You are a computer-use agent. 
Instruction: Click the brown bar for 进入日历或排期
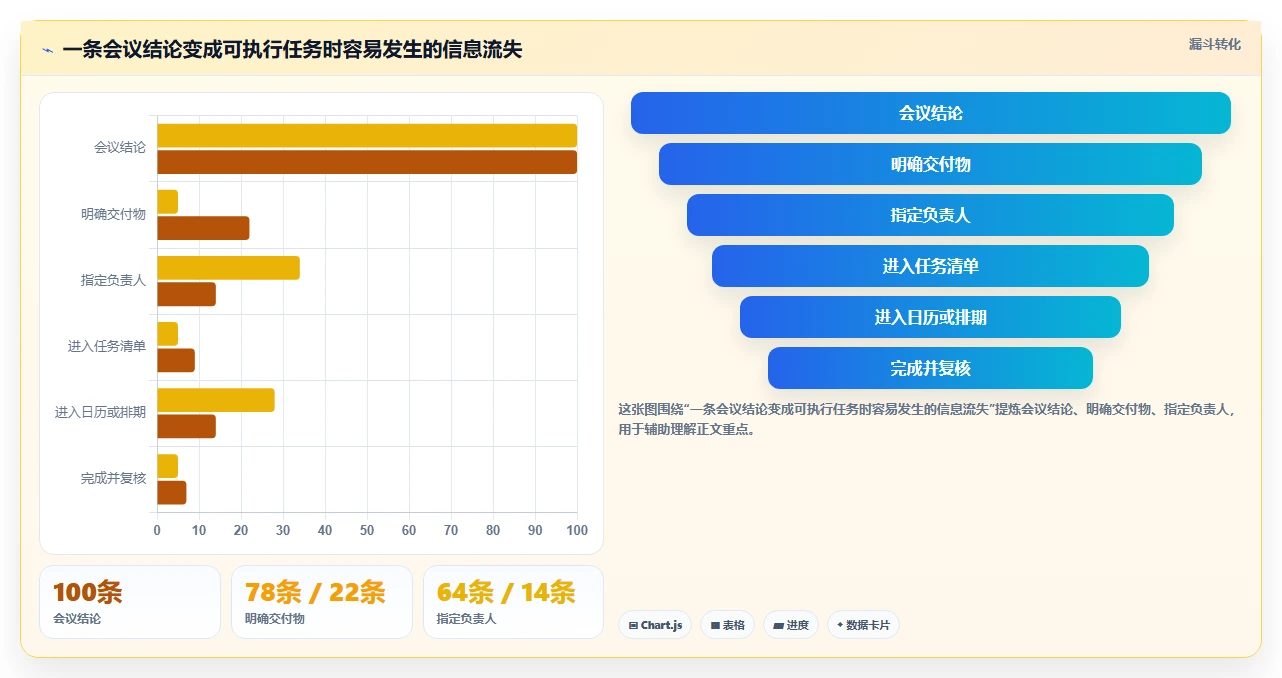click(x=186, y=426)
